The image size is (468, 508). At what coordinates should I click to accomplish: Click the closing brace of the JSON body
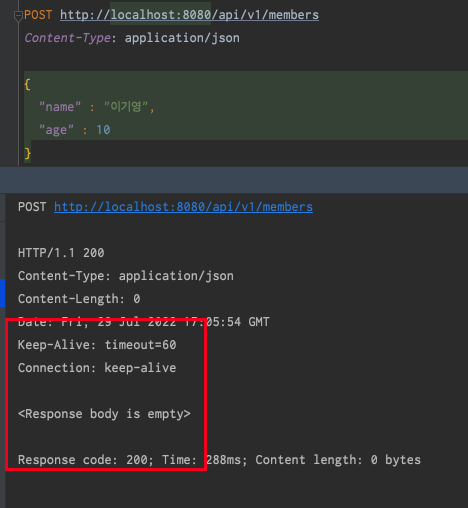[27, 154]
